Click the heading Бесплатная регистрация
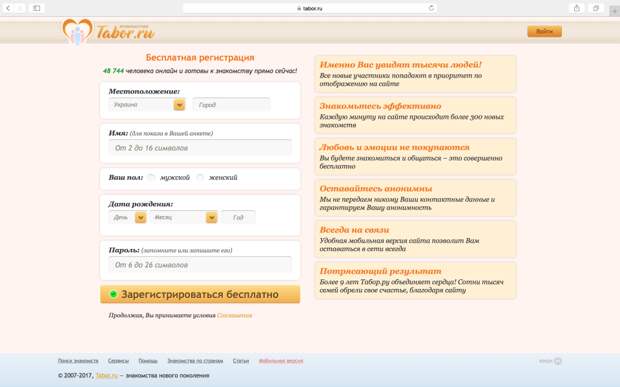 click(x=200, y=58)
